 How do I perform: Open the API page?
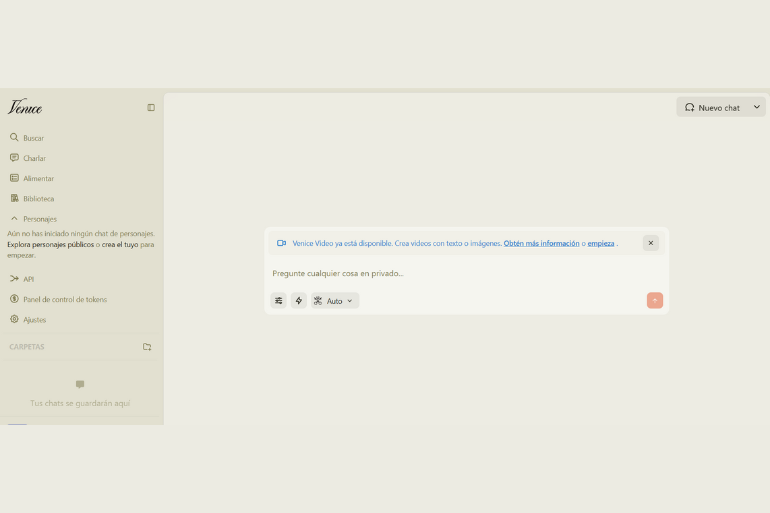coord(28,279)
